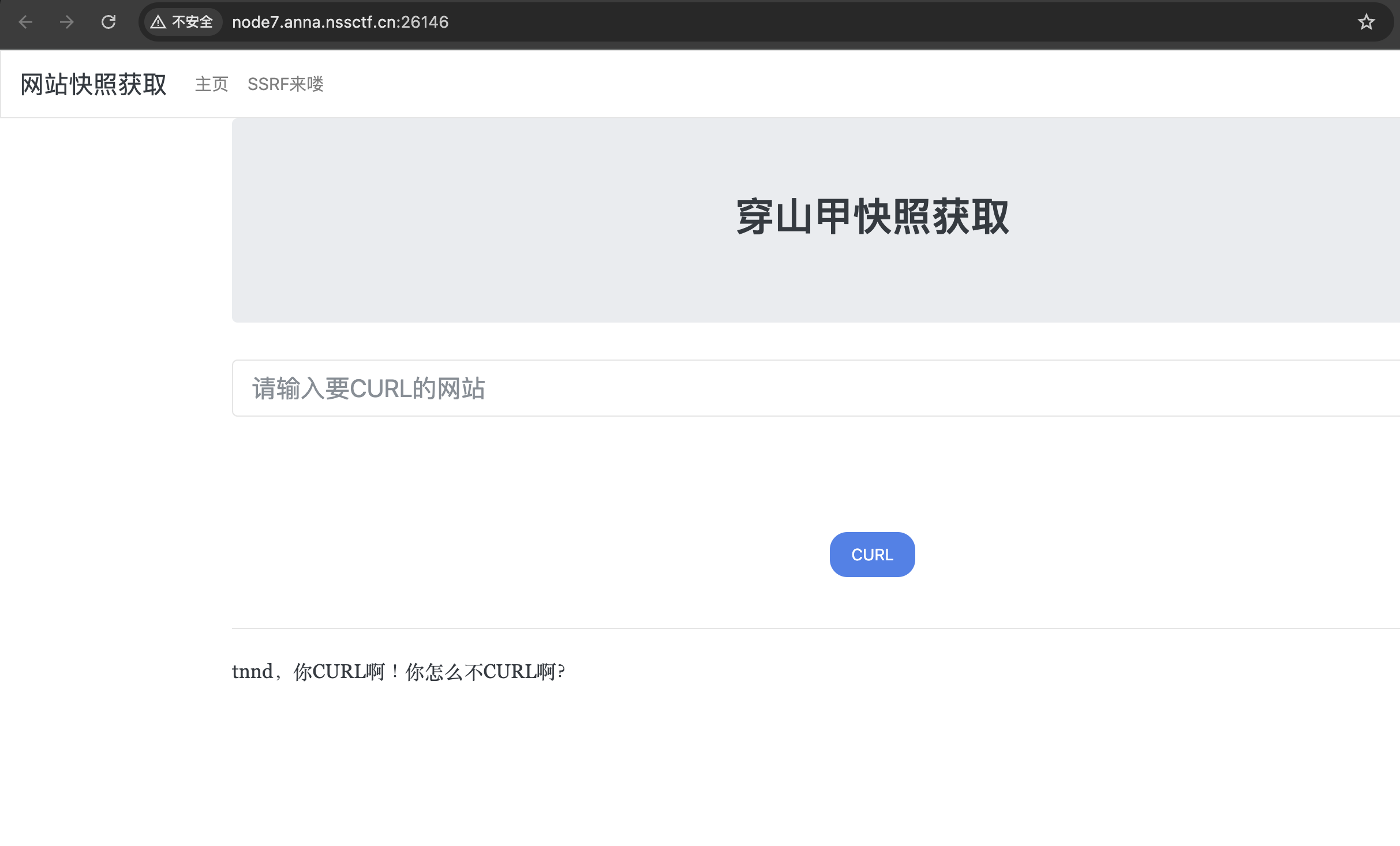Focus the 请输入要CURL的网站 input field
The height and width of the screenshot is (846, 1400).
(816, 388)
